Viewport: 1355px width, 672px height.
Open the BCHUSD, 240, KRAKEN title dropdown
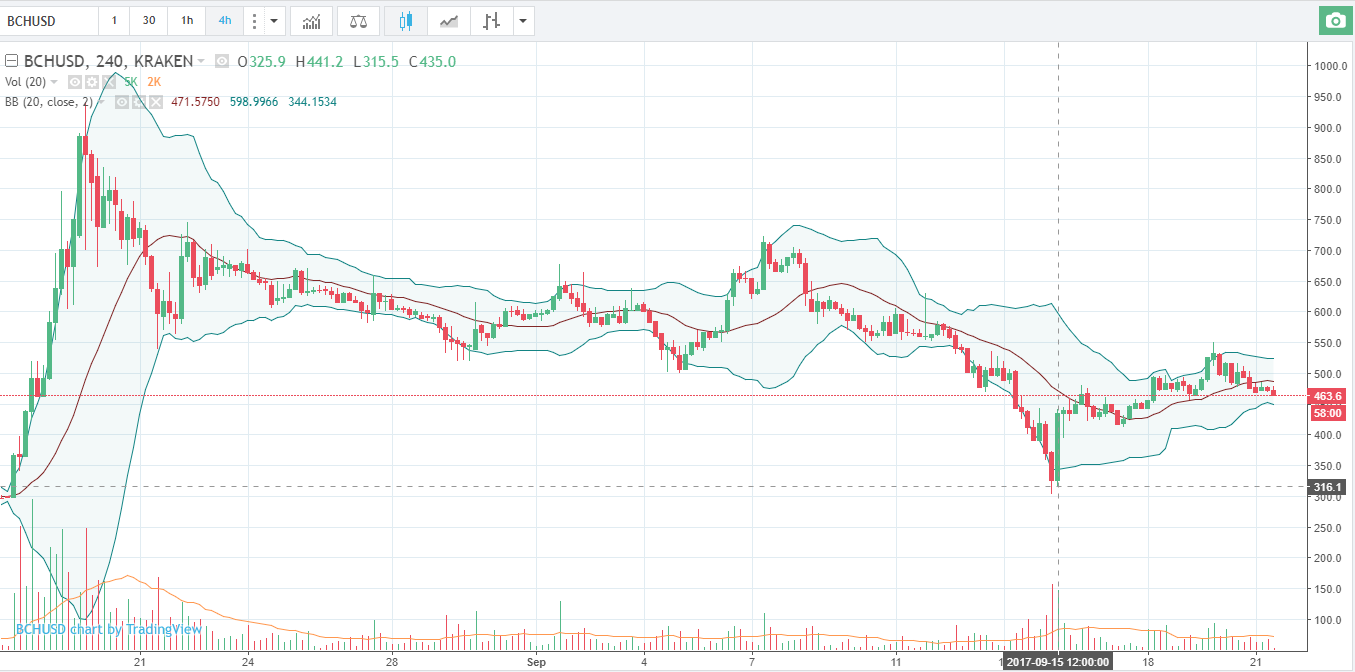coord(202,62)
